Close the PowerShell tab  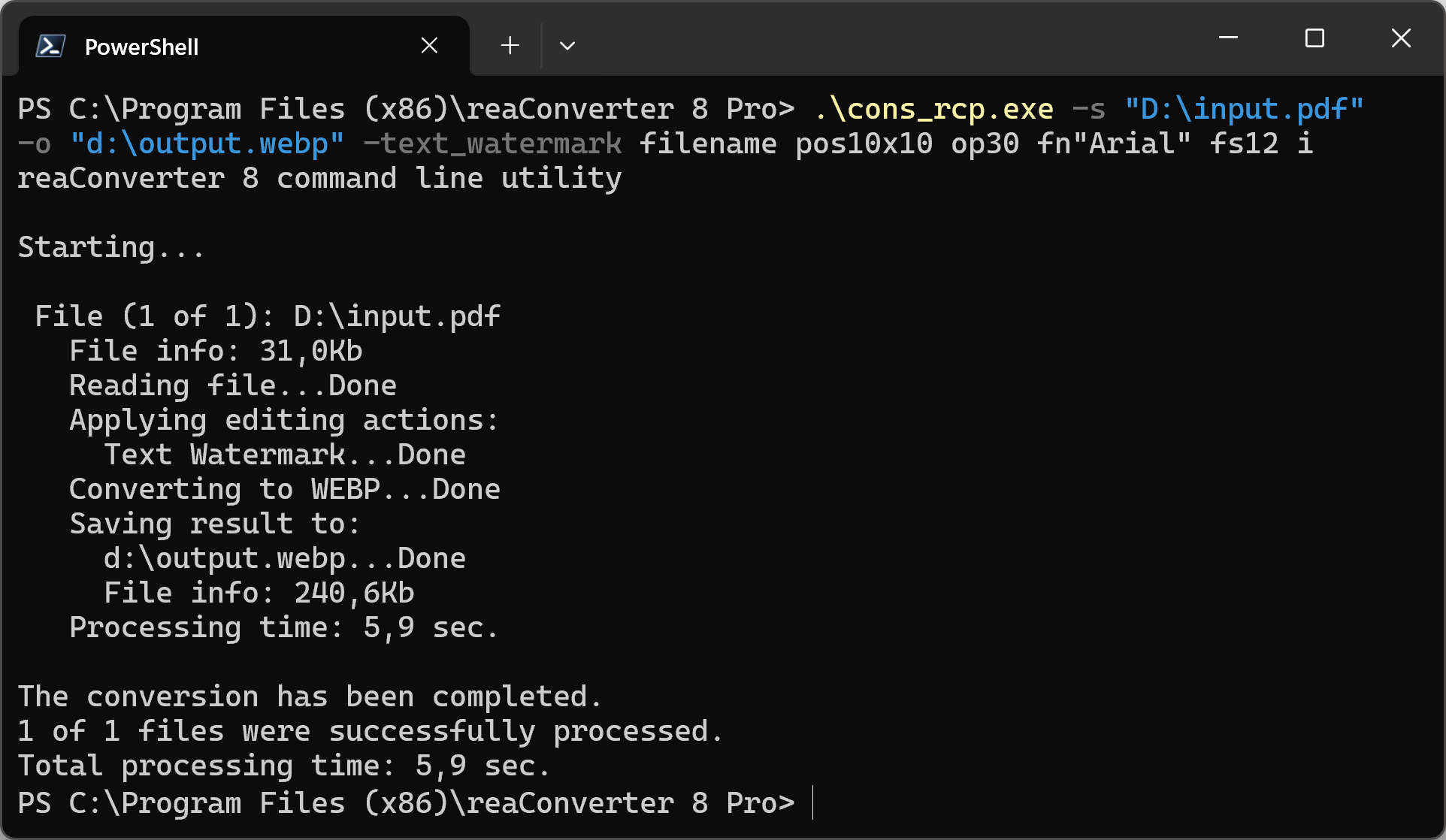pyautogui.click(x=429, y=46)
